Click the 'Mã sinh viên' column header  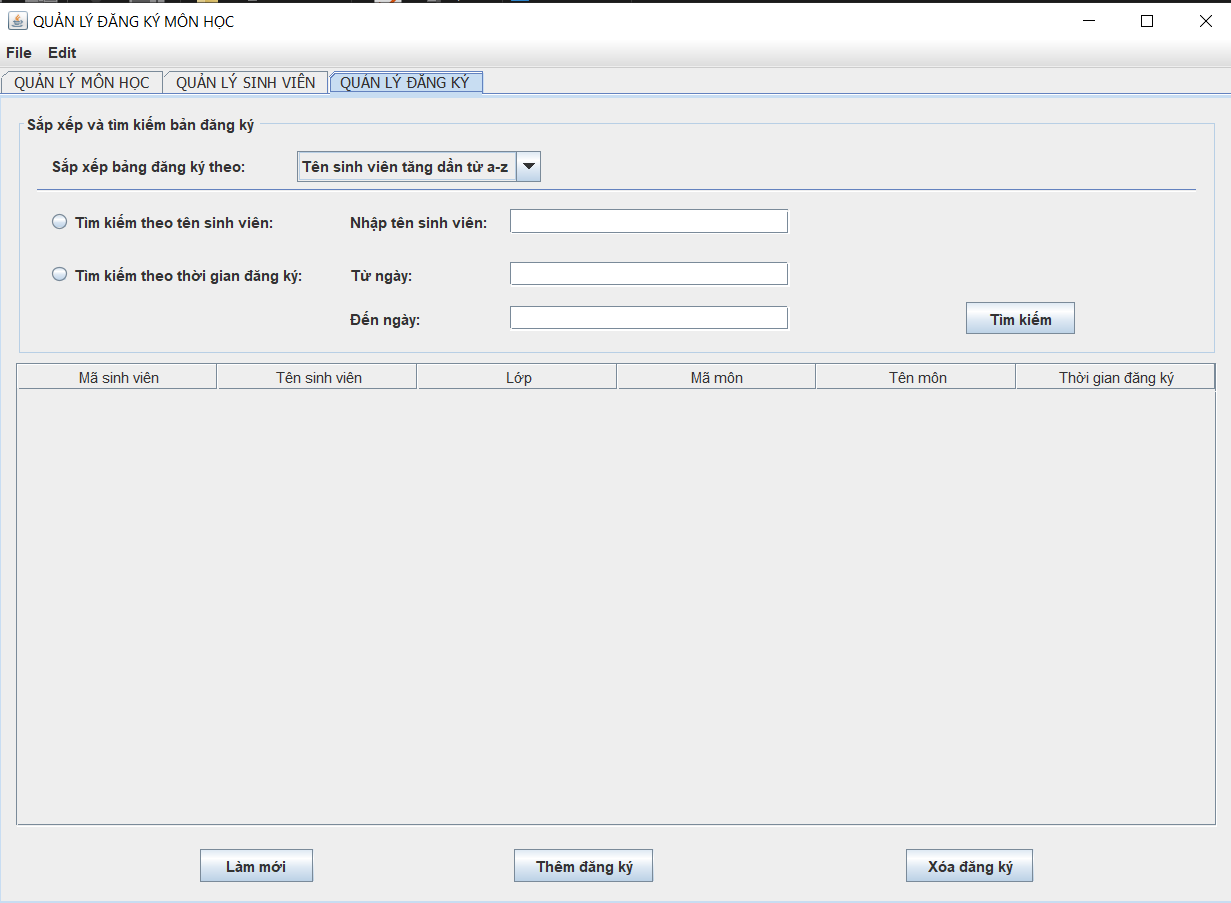pos(118,377)
